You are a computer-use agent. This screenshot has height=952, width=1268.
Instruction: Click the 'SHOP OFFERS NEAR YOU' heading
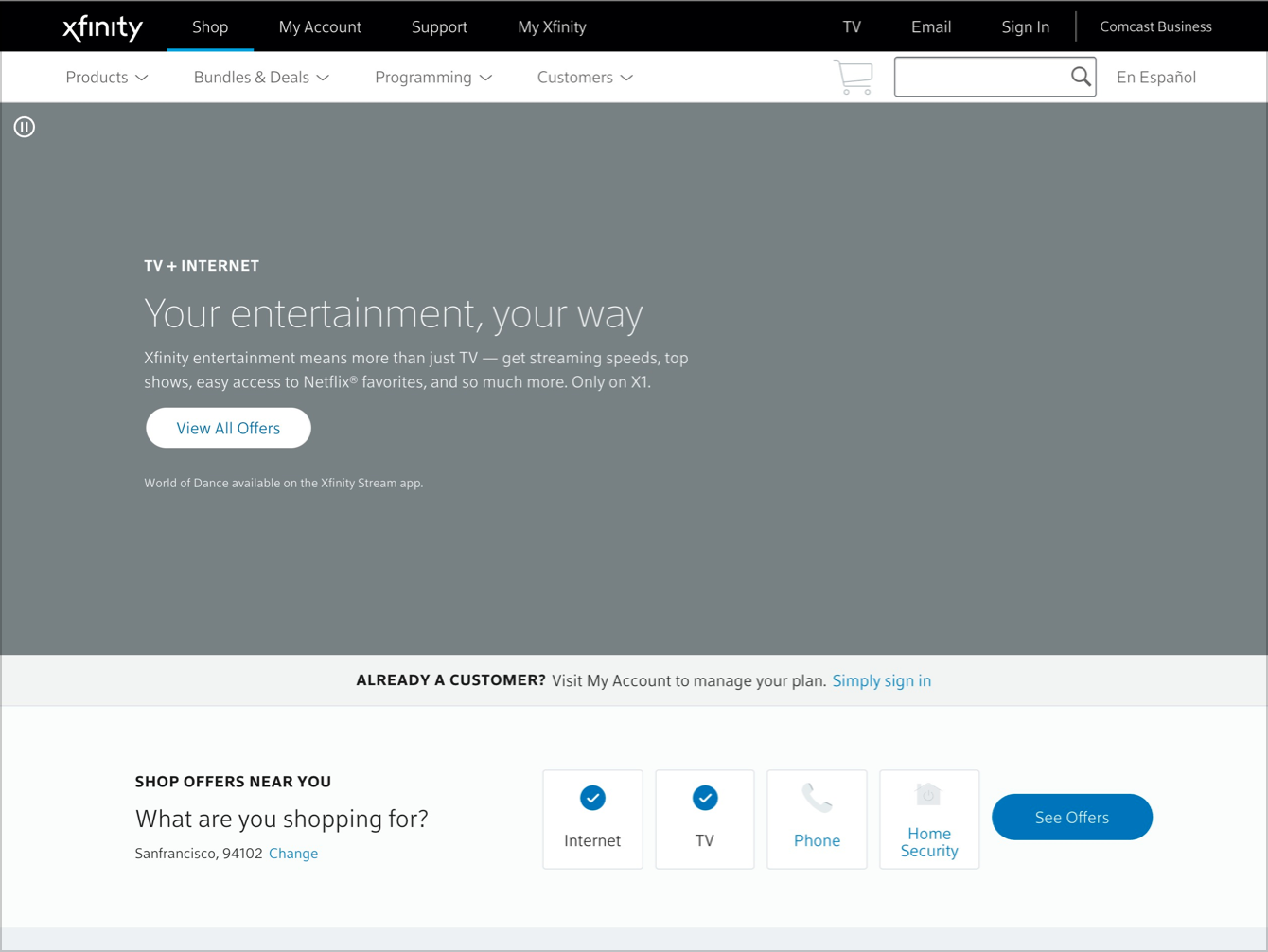tap(233, 782)
